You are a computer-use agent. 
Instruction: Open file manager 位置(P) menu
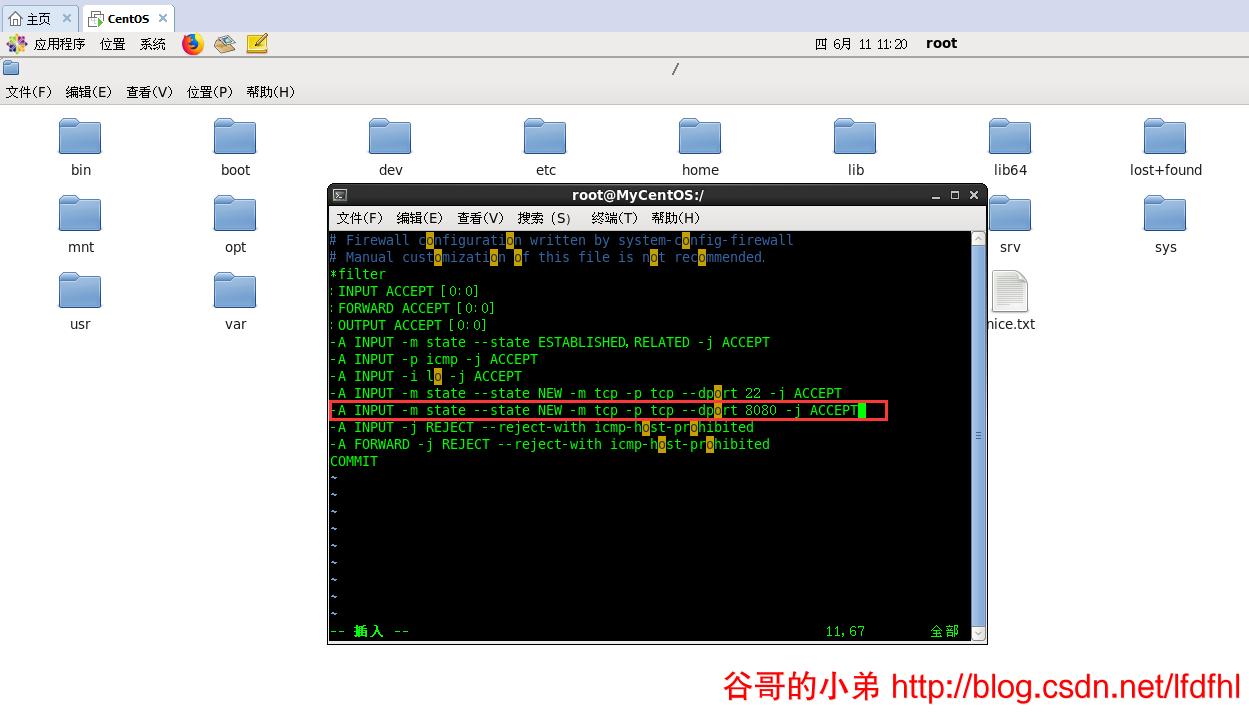tap(210, 92)
